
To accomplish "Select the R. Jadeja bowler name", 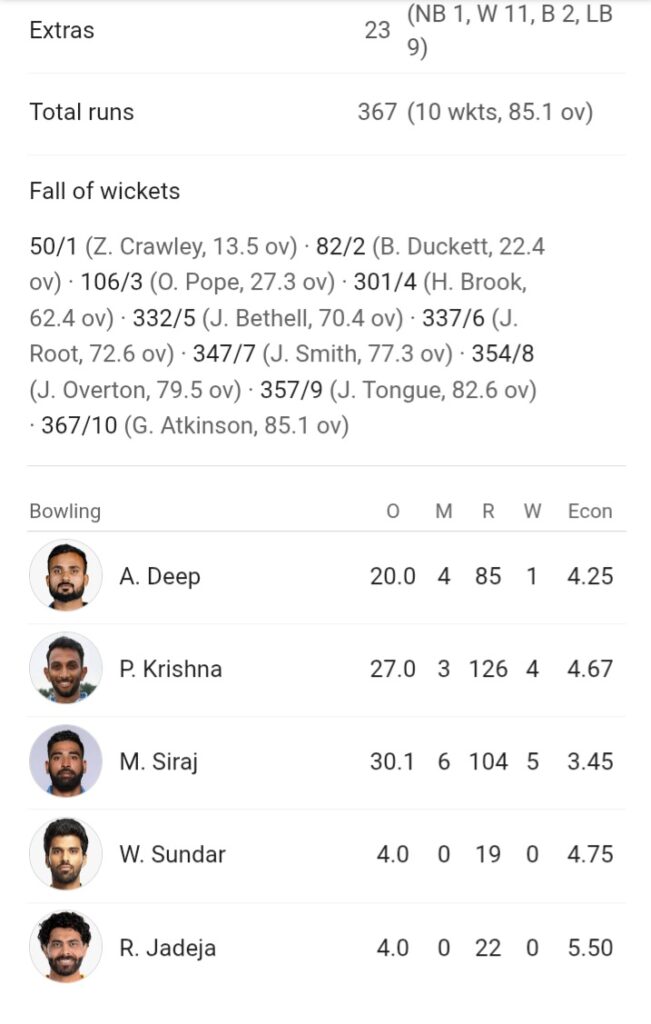I will (167, 948).
